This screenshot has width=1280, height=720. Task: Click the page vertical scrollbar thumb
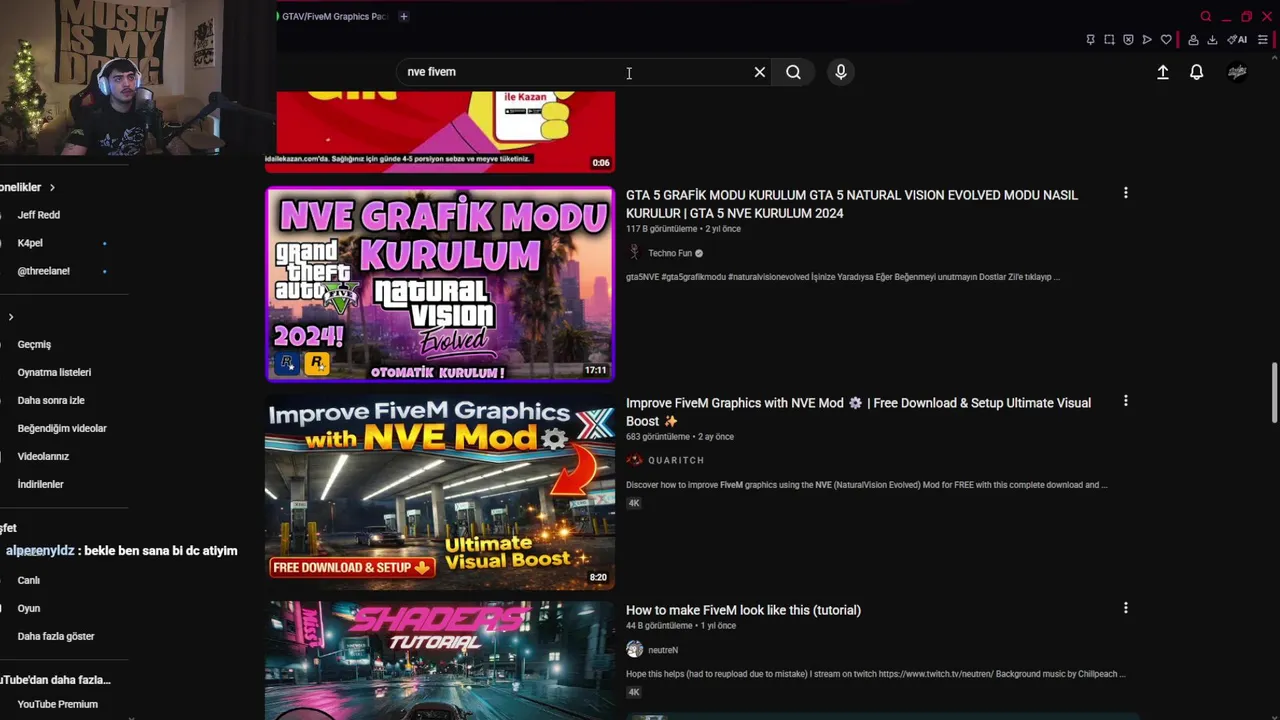[x=1274, y=392]
